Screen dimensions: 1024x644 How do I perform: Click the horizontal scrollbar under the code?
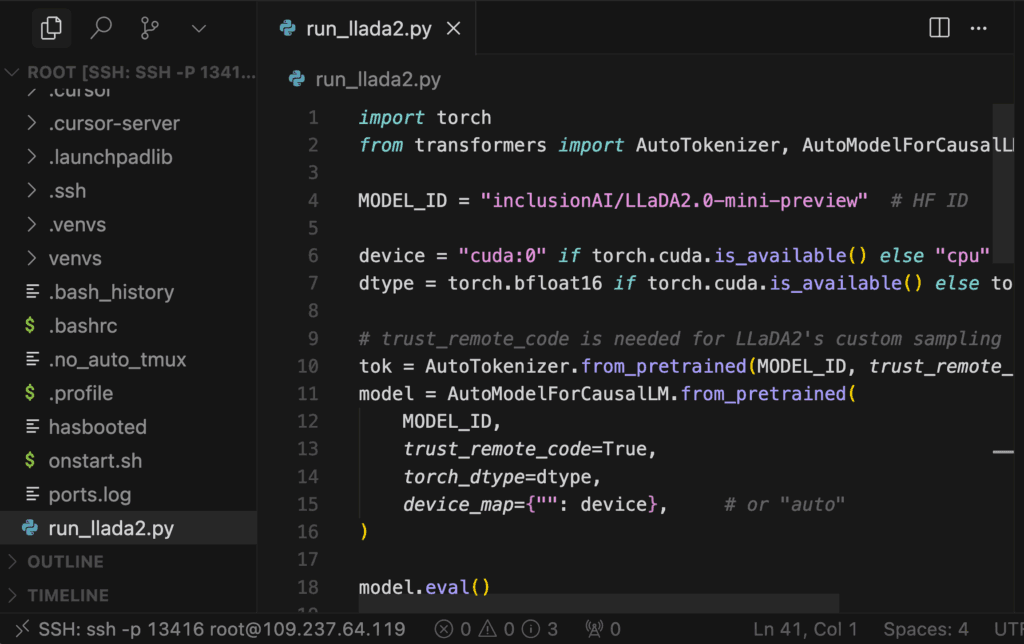598,603
